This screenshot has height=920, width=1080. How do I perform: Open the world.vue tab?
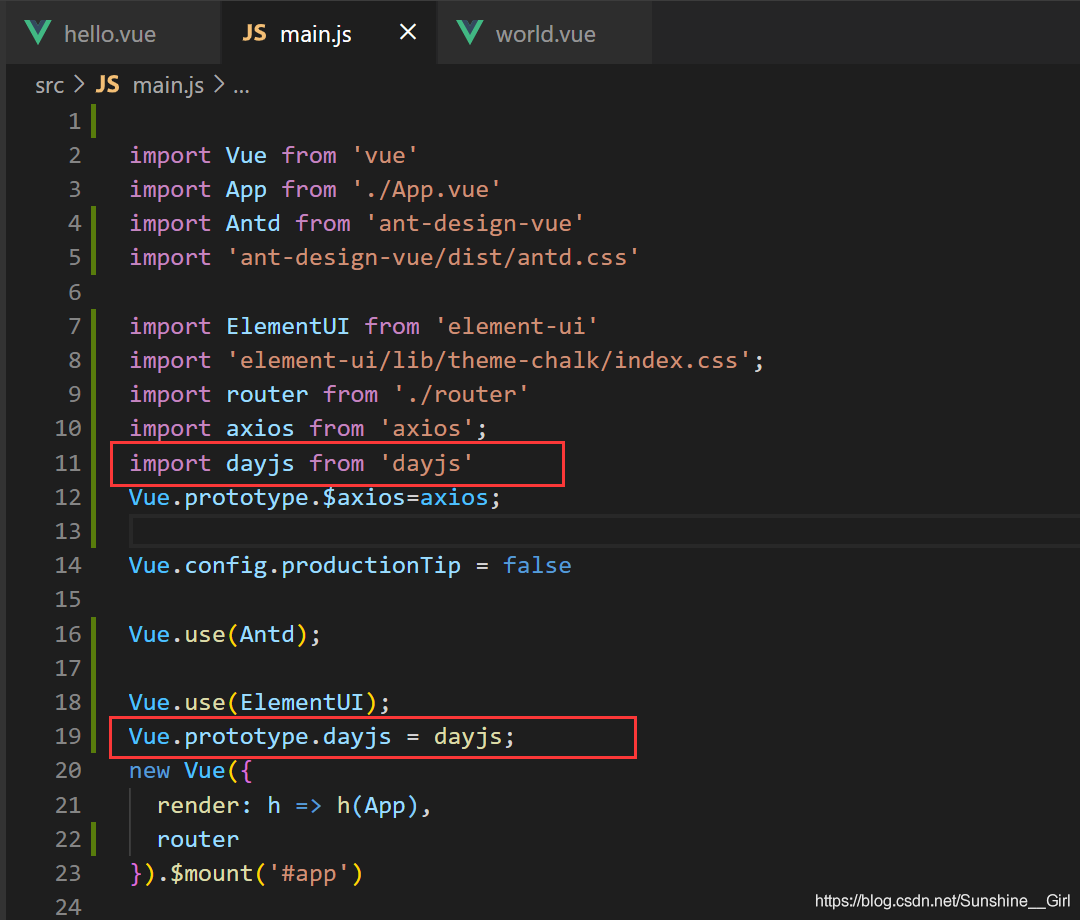point(545,34)
